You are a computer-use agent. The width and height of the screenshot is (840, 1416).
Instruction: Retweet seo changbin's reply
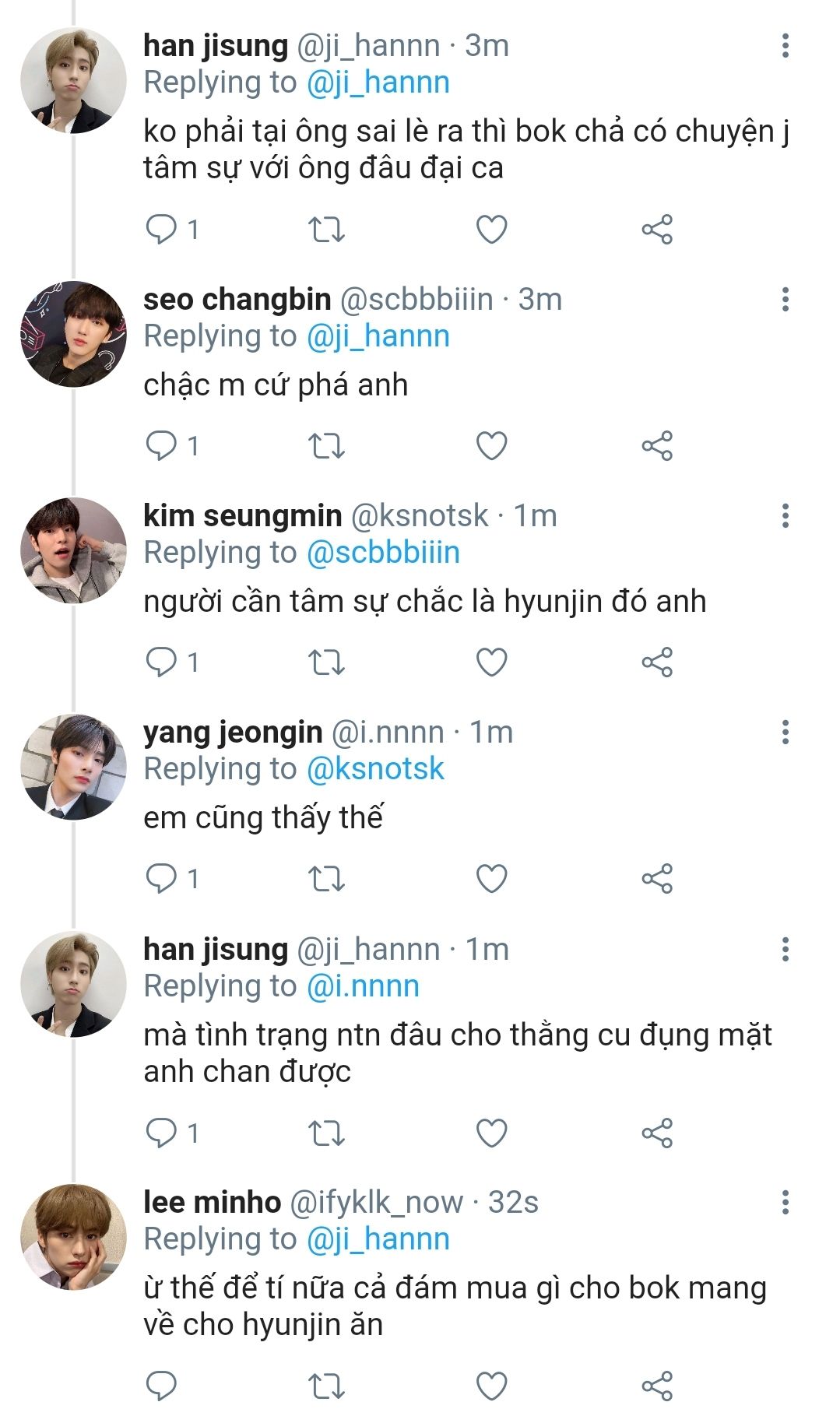coord(326,446)
